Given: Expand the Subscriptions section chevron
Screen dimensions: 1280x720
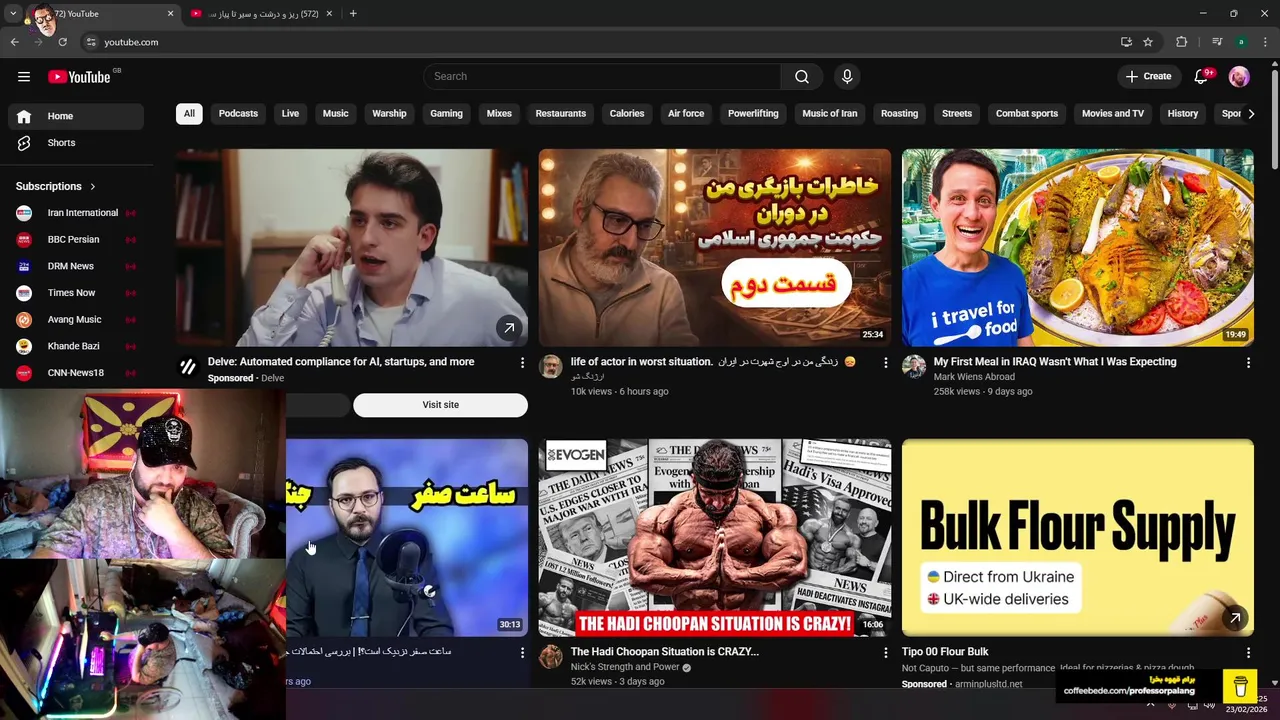Looking at the screenshot, I should [x=93, y=186].
